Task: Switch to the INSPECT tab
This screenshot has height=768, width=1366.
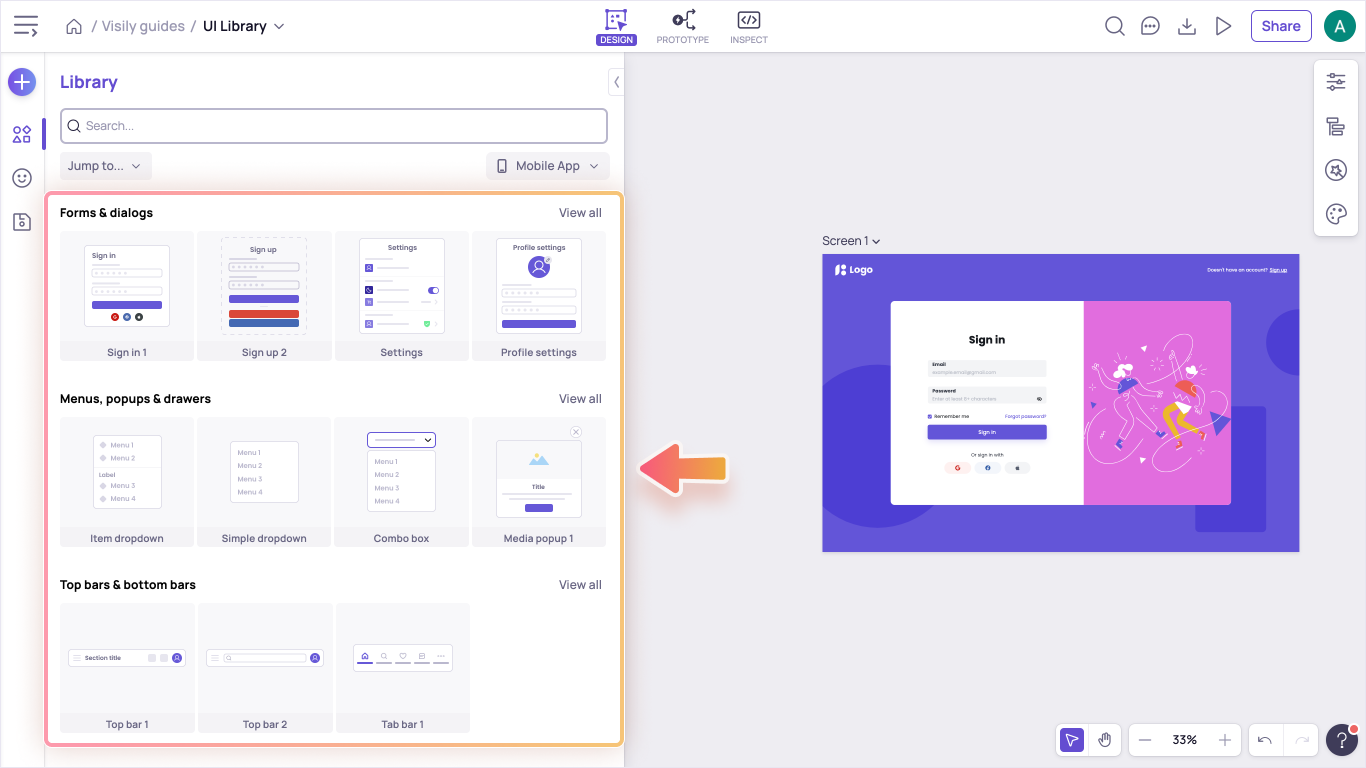Action: [748, 26]
